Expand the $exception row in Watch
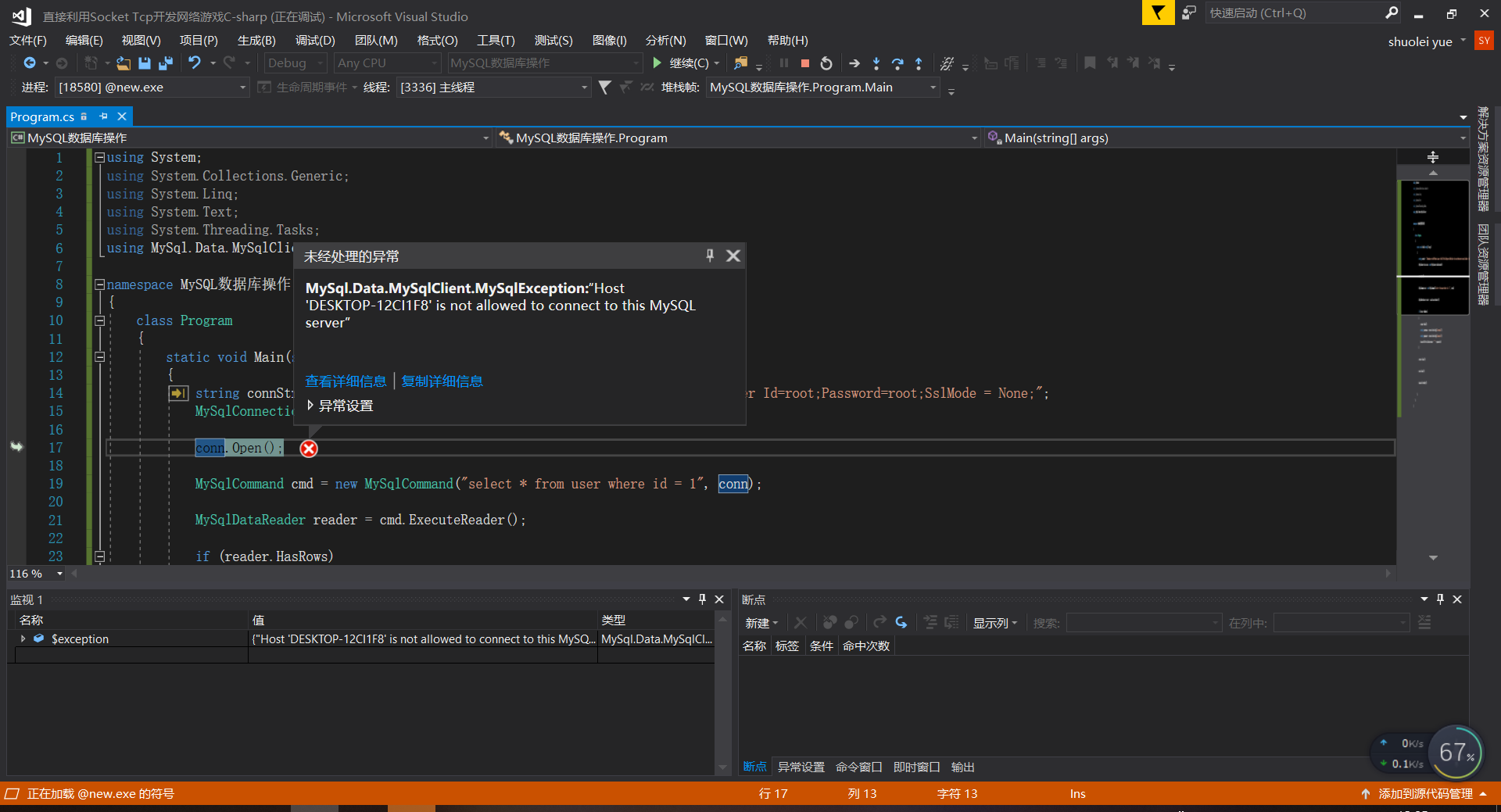This screenshot has width=1501, height=812. click(23, 639)
